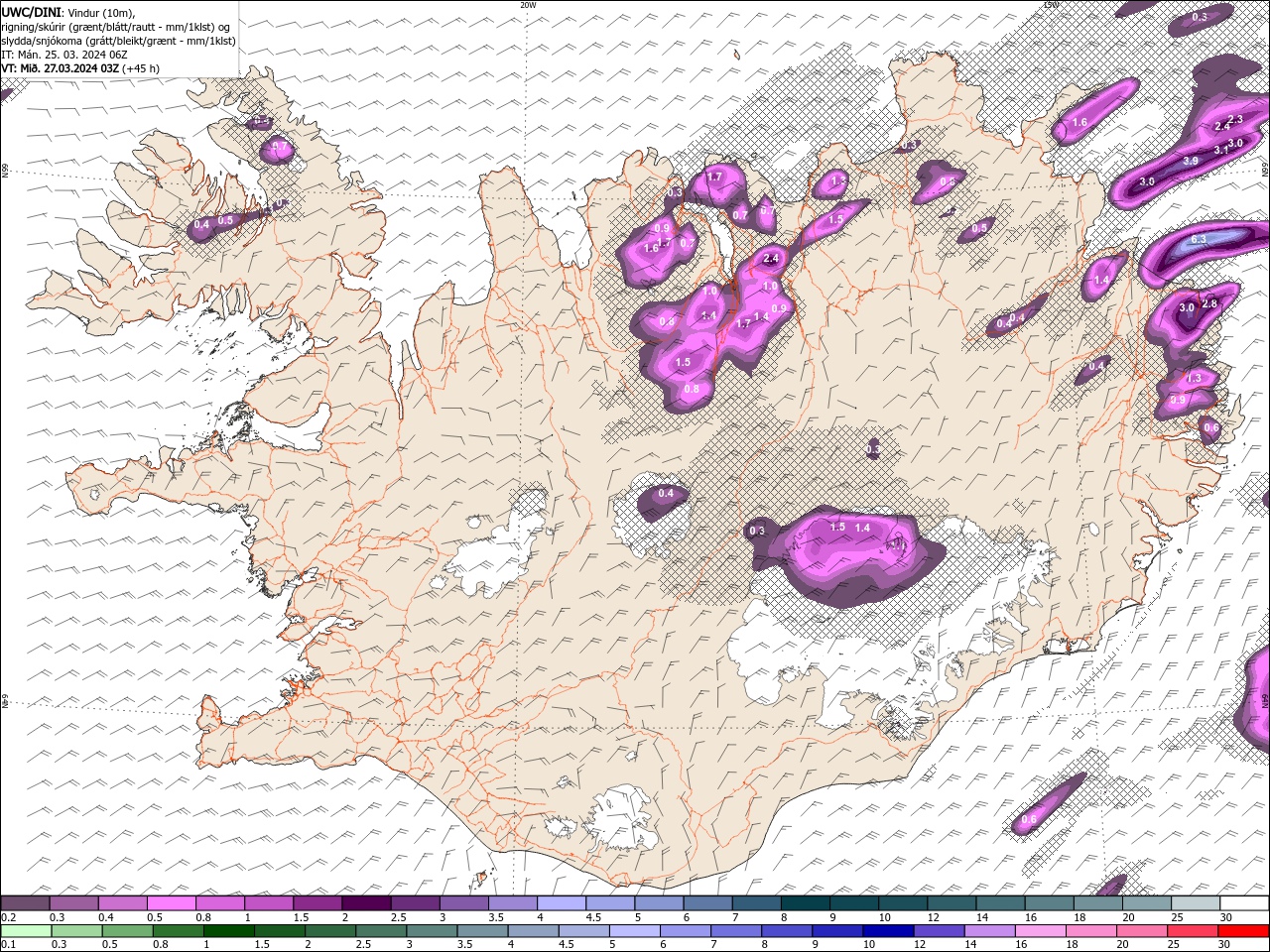Click the white 30+ snow legend swatch
1270x952 pixels.
1243,903
